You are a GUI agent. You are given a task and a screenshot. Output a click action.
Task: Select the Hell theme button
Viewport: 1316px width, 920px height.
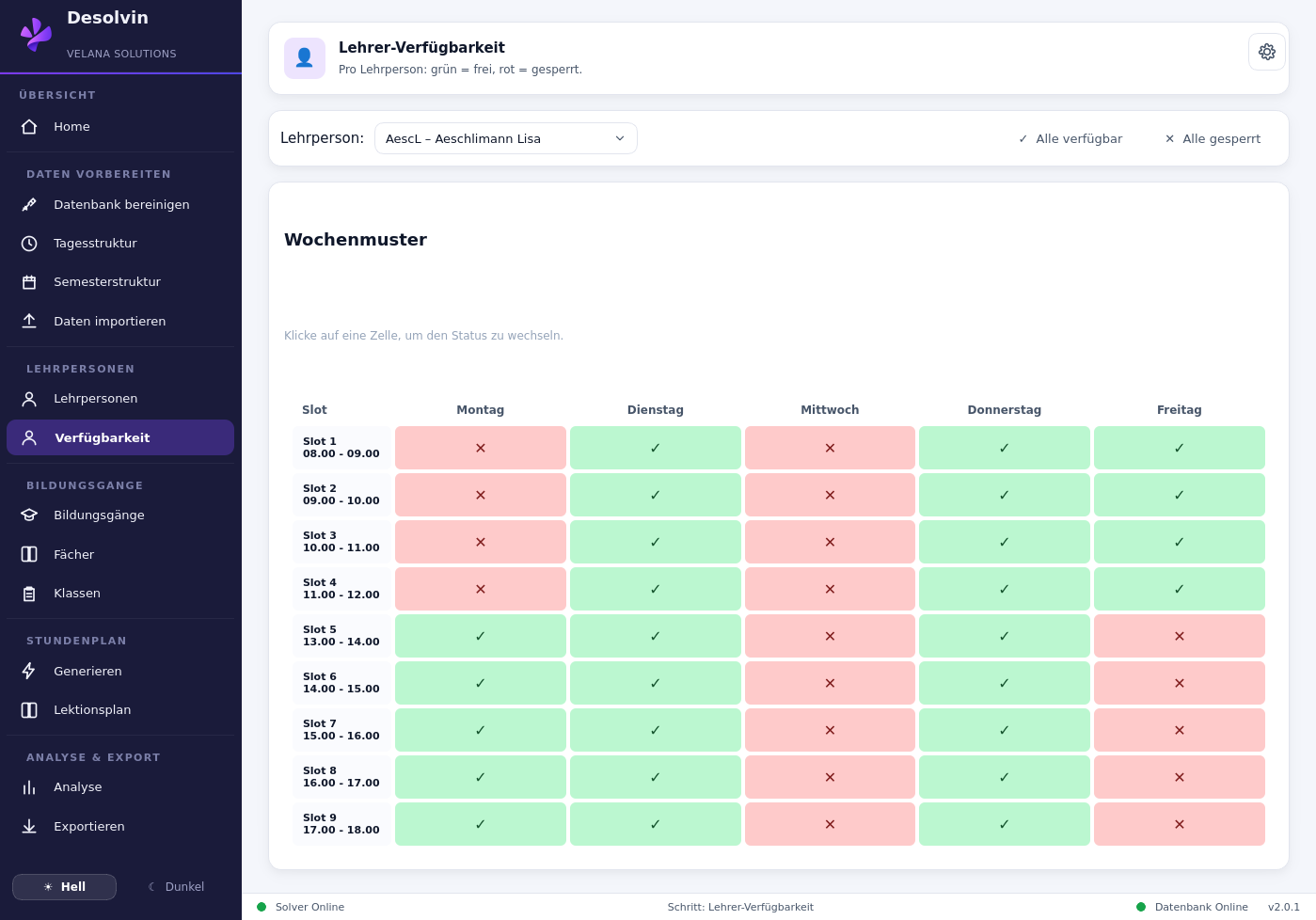[x=64, y=887]
